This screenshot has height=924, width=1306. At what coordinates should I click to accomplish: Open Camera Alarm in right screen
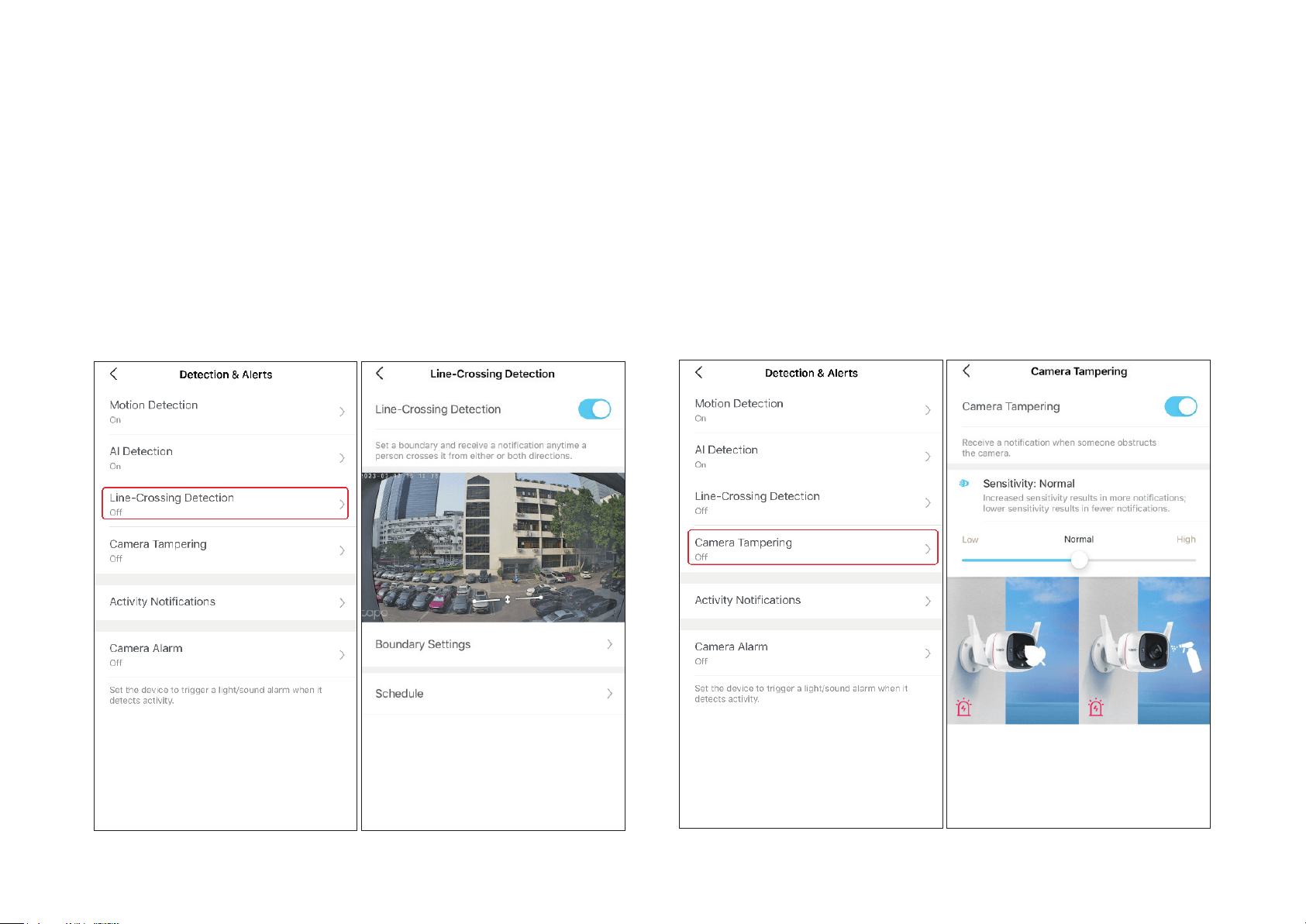point(811,653)
